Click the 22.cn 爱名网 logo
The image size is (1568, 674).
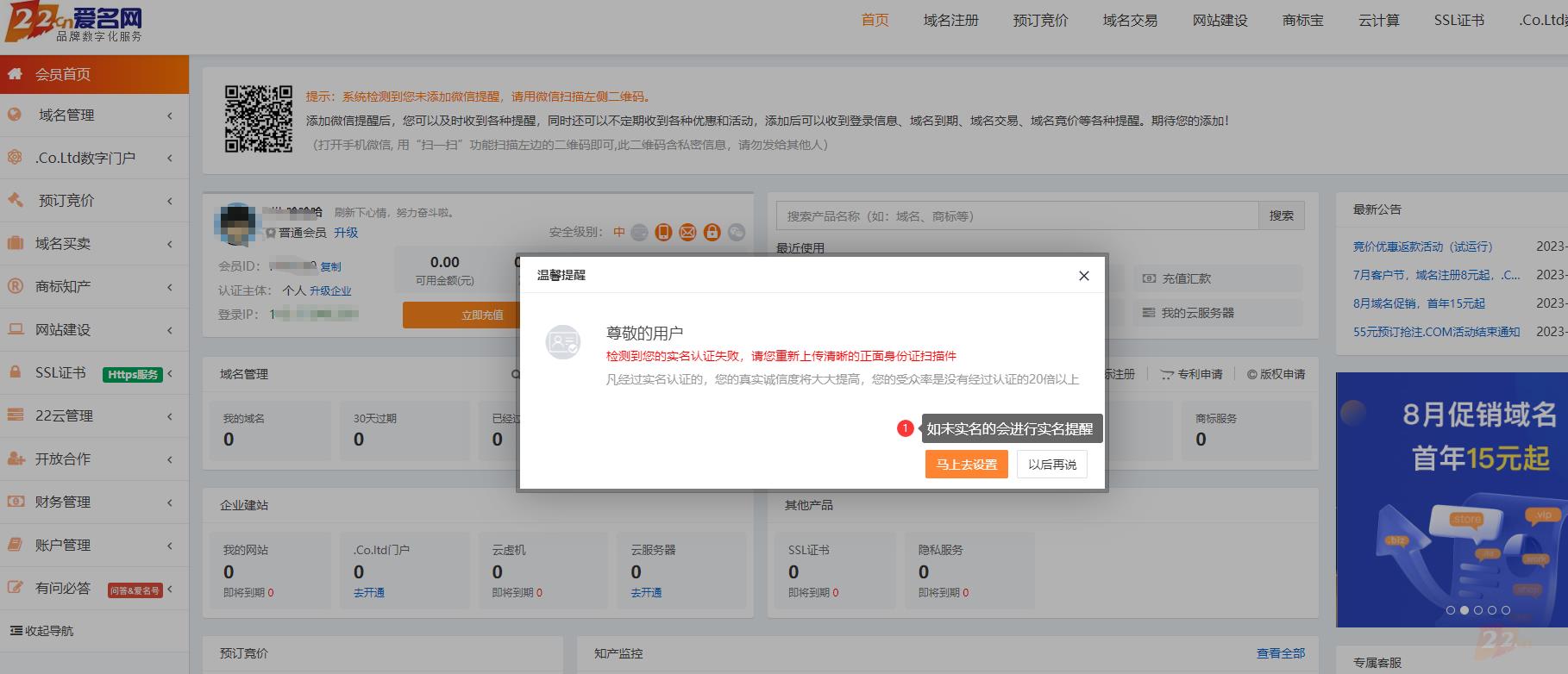pyautogui.click(x=73, y=24)
